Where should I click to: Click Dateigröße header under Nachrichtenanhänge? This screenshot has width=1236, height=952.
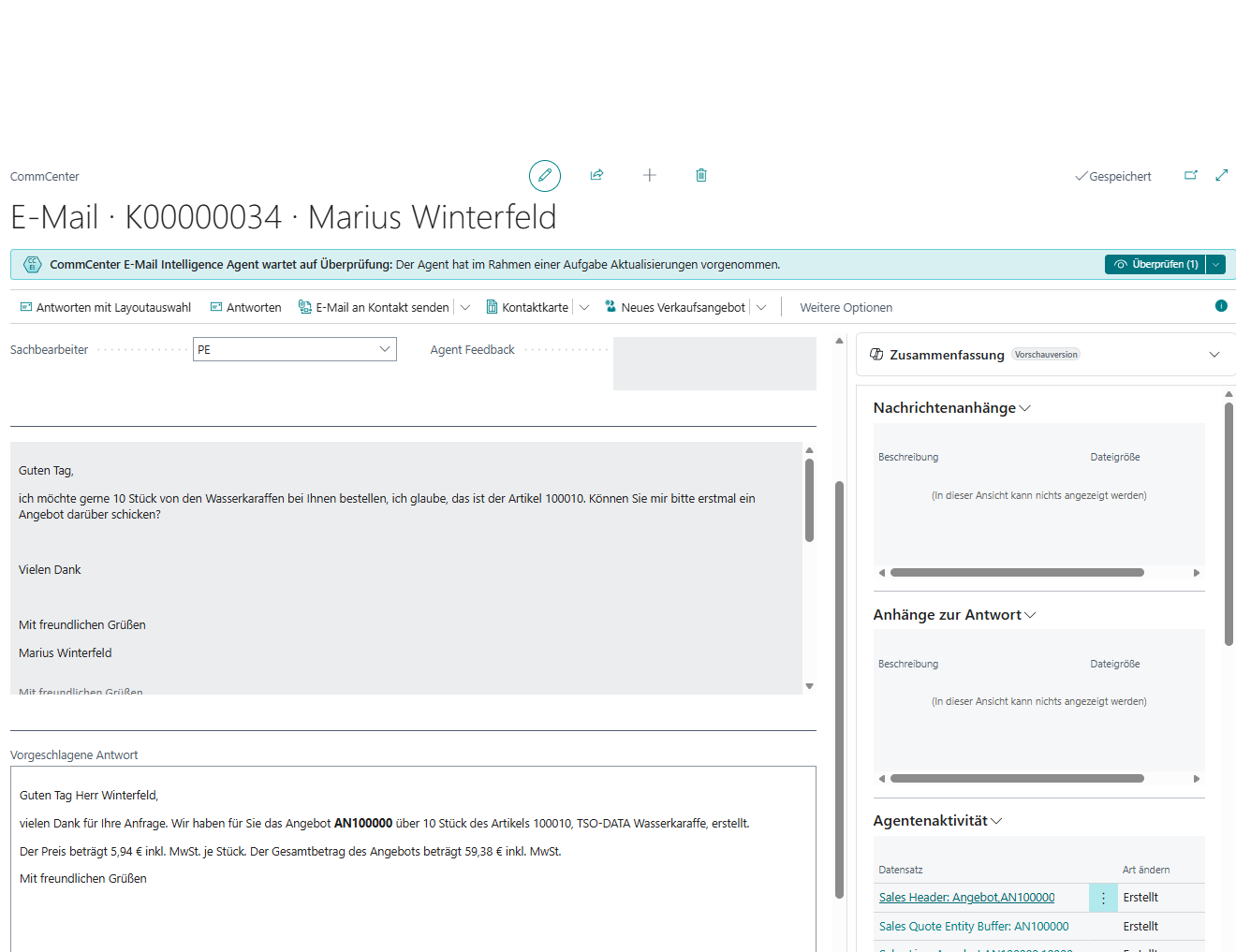(x=1115, y=457)
